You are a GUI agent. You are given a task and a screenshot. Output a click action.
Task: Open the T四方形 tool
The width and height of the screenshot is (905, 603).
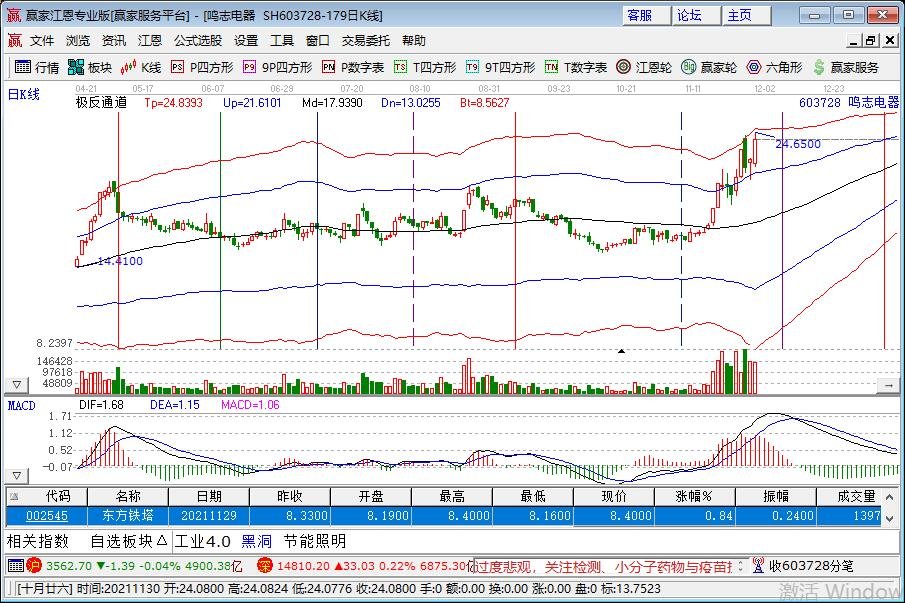425,68
